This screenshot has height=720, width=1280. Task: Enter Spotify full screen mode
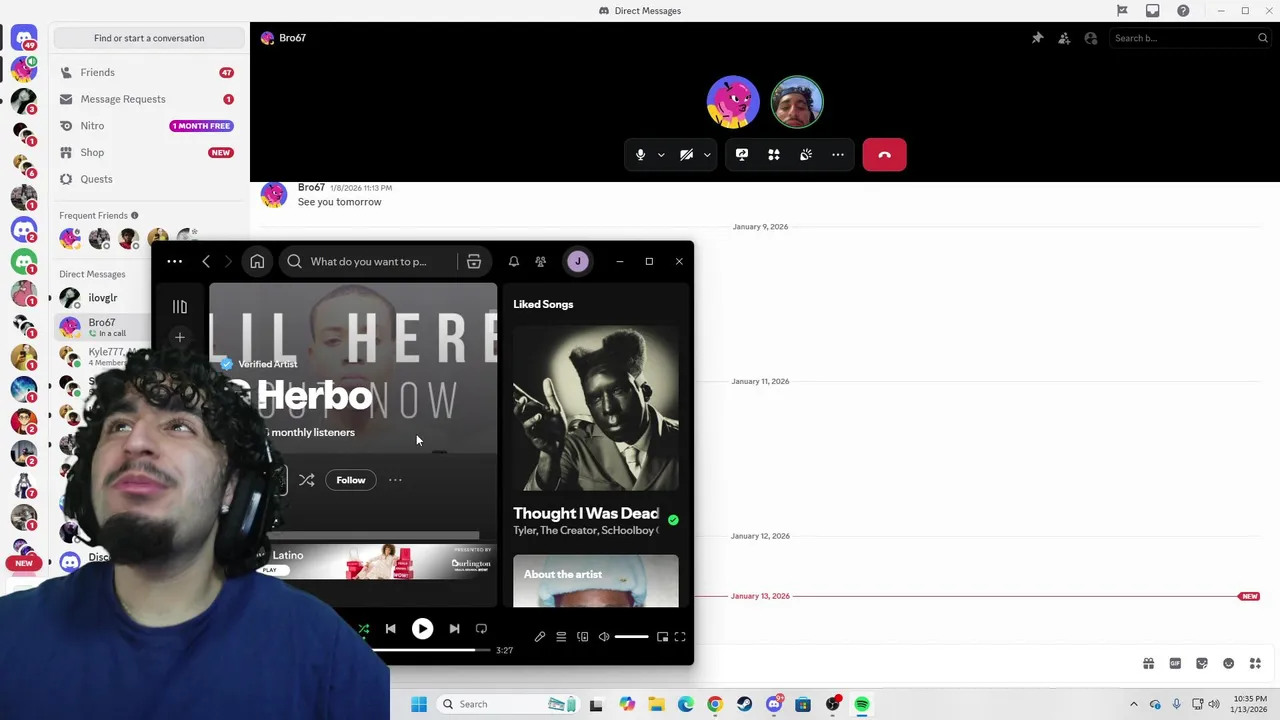pos(680,637)
